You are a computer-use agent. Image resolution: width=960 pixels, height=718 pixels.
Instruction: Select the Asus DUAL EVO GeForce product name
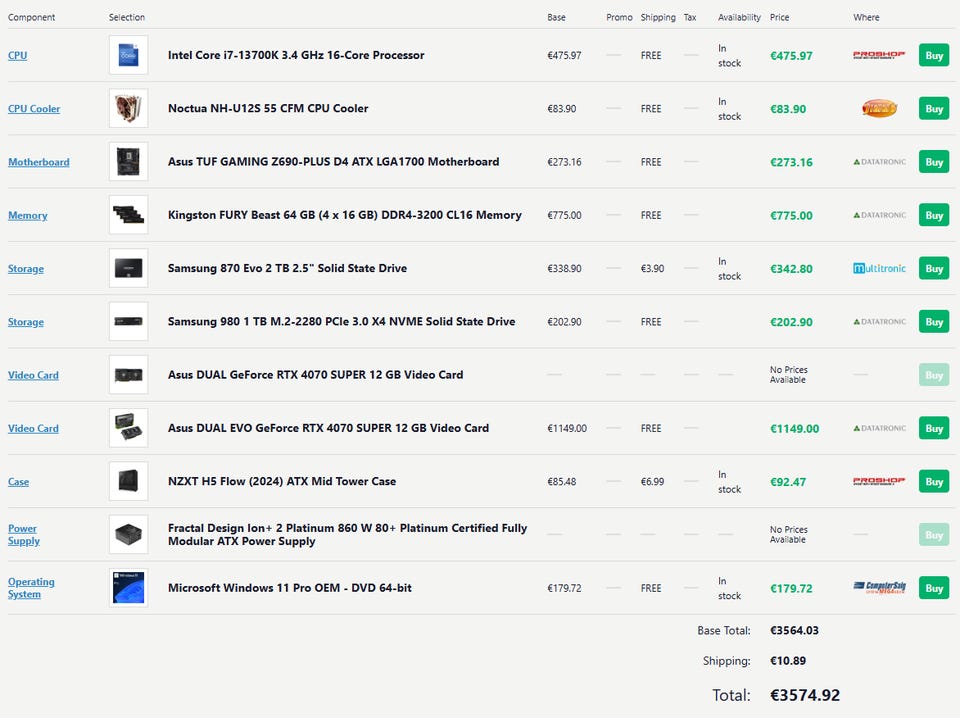click(x=328, y=428)
